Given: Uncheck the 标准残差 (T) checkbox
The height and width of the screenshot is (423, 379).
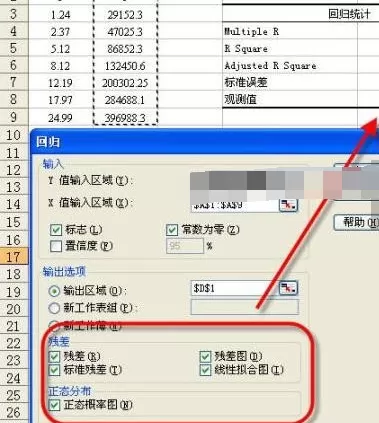Looking at the screenshot, I should (x=54, y=370).
